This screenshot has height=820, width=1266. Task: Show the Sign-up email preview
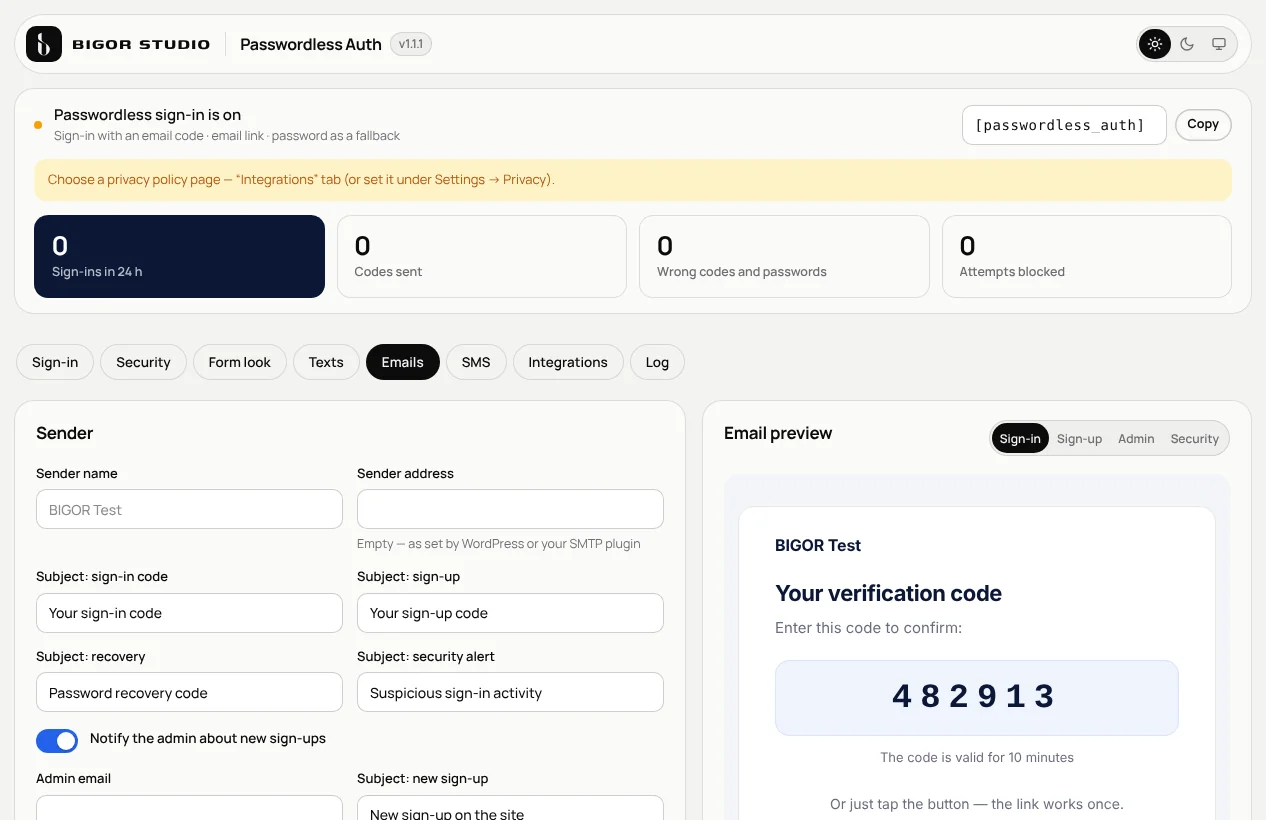coord(1079,438)
